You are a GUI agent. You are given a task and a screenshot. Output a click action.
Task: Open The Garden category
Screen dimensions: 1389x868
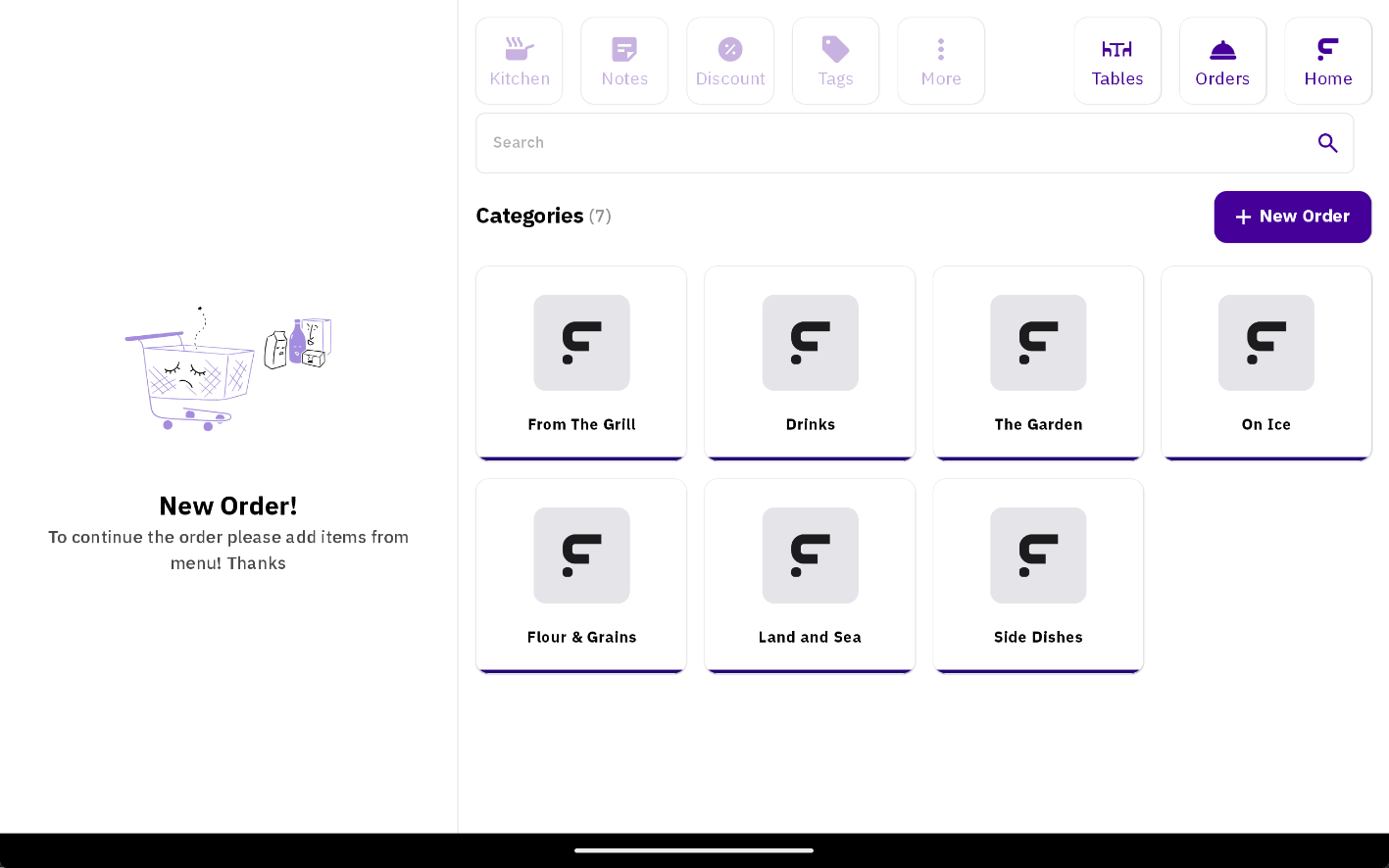1038,362
